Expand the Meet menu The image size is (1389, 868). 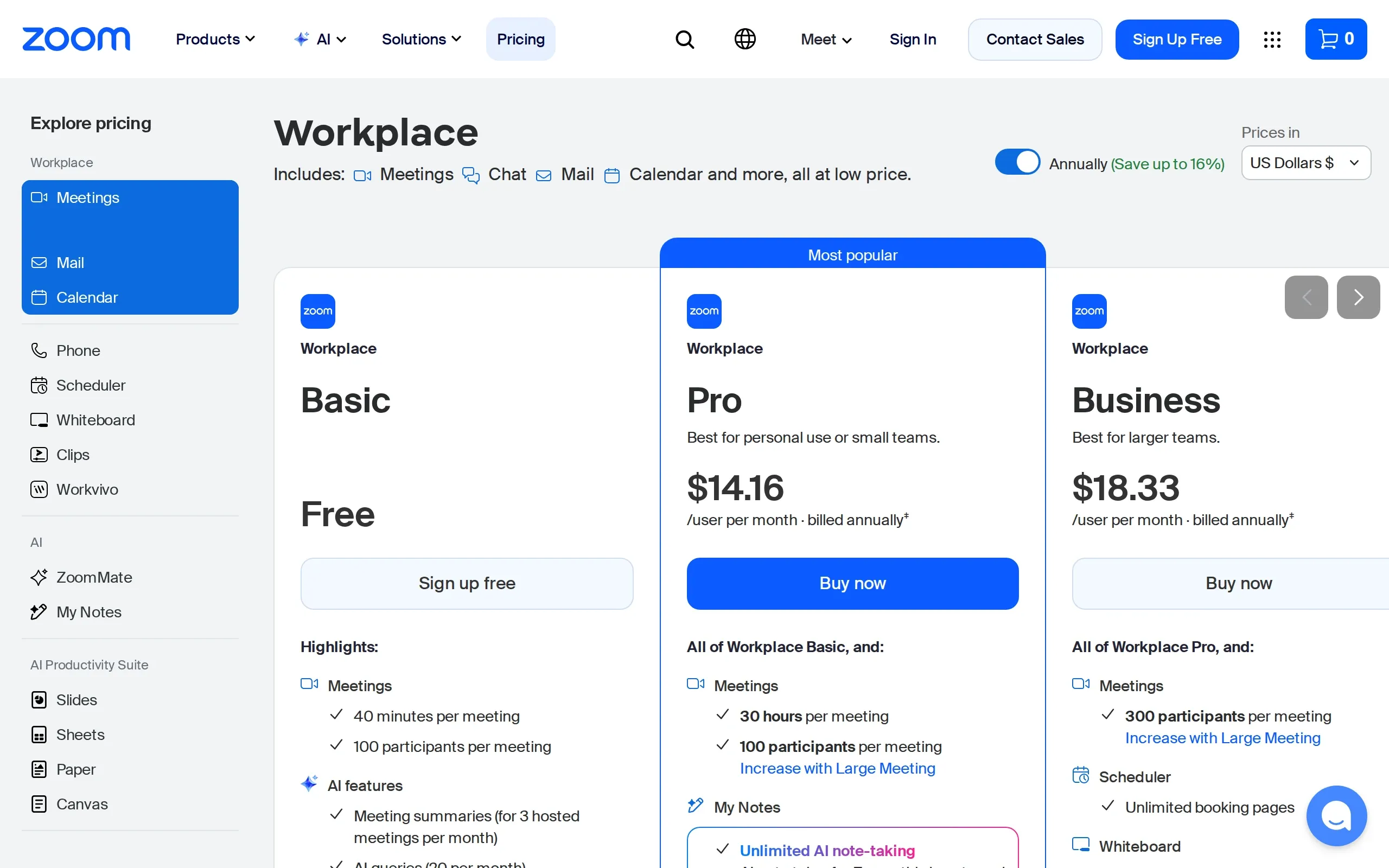(826, 39)
